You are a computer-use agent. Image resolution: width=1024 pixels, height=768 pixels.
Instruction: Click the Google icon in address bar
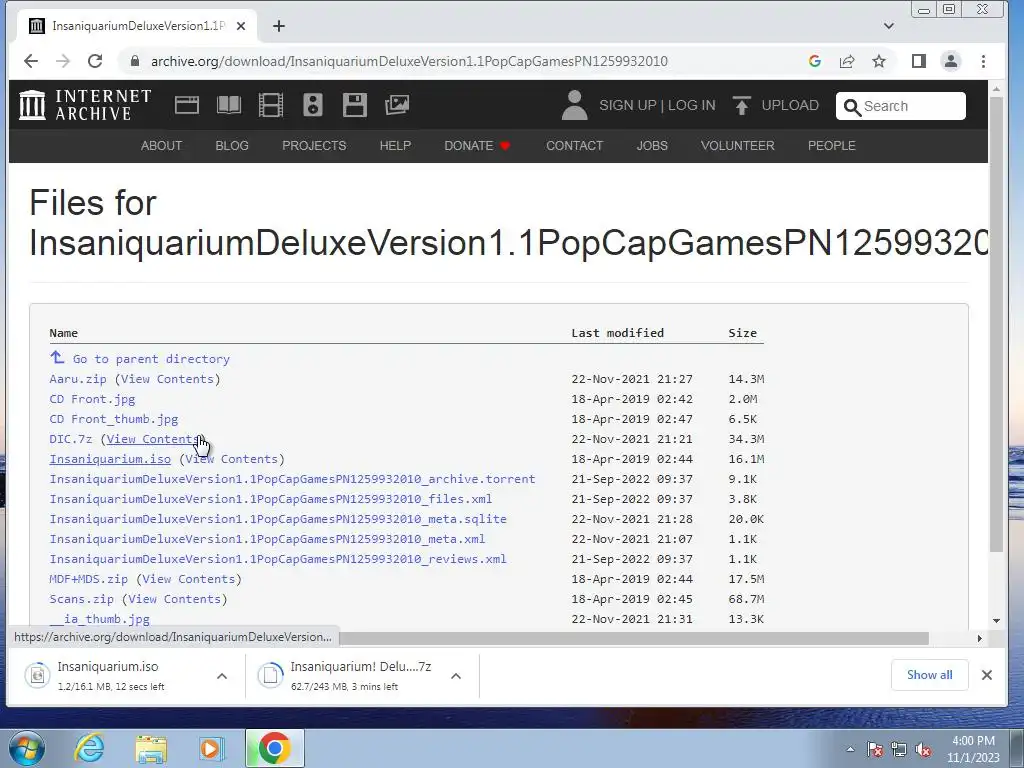814,61
